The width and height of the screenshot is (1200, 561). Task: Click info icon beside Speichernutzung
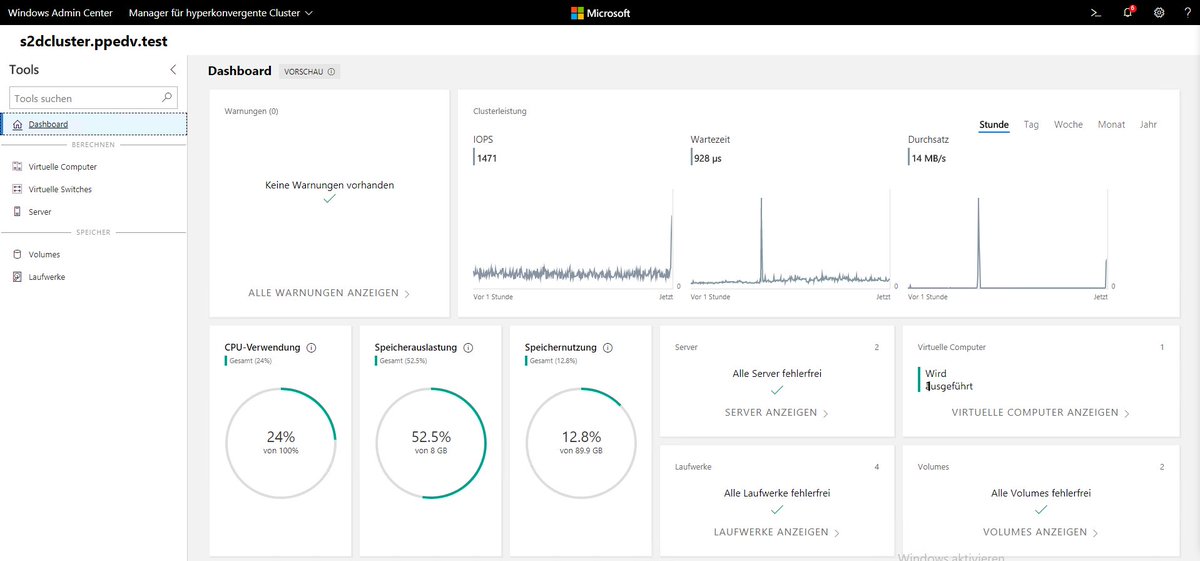(608, 348)
